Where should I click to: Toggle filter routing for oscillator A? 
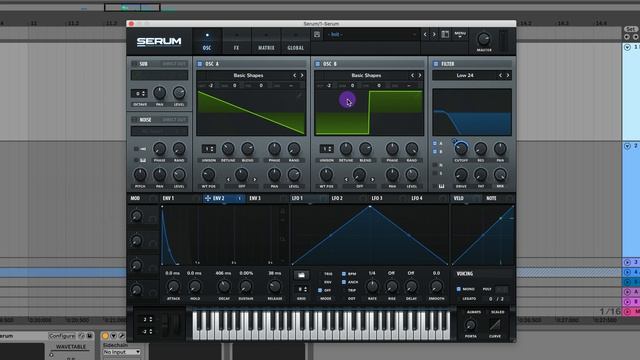tap(435, 144)
